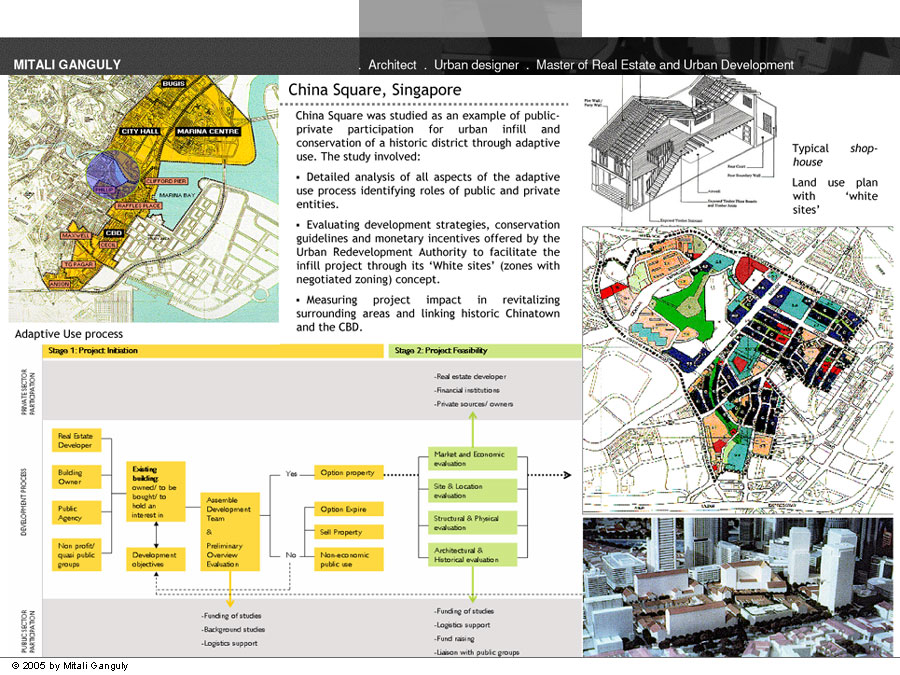Click the CBD map label
This screenshot has height=675, width=900.
(114, 233)
